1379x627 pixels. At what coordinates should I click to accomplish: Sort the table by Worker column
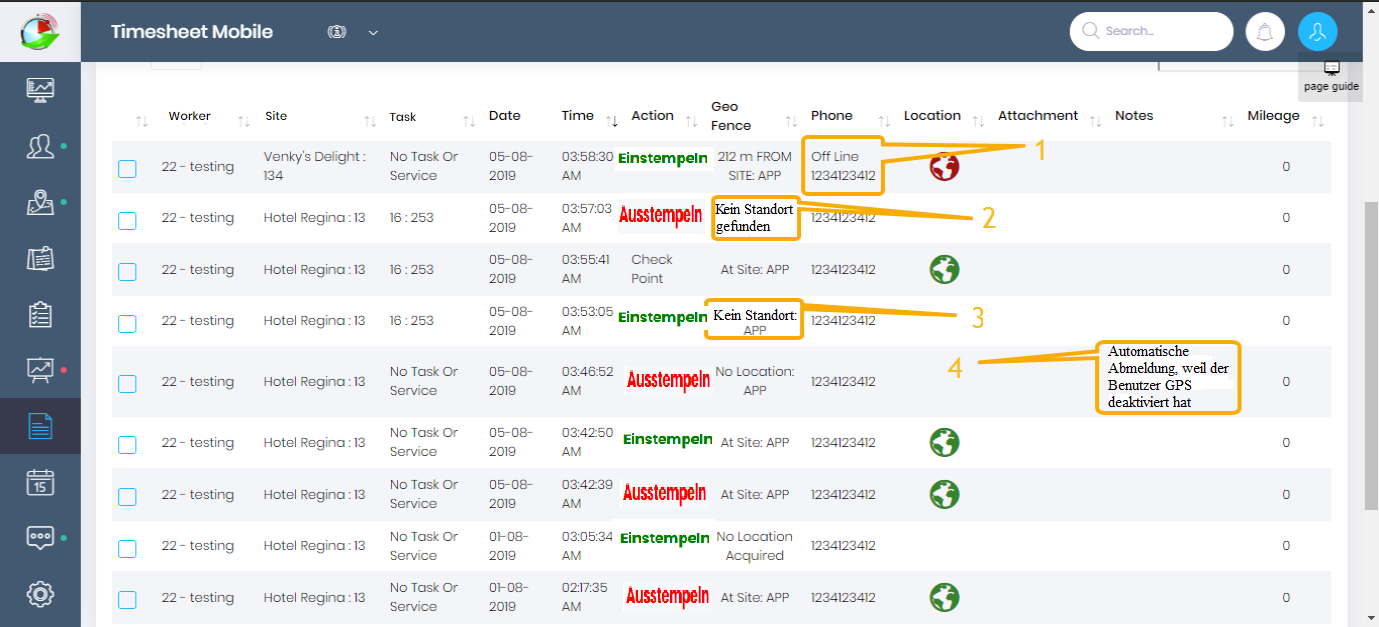coord(189,116)
